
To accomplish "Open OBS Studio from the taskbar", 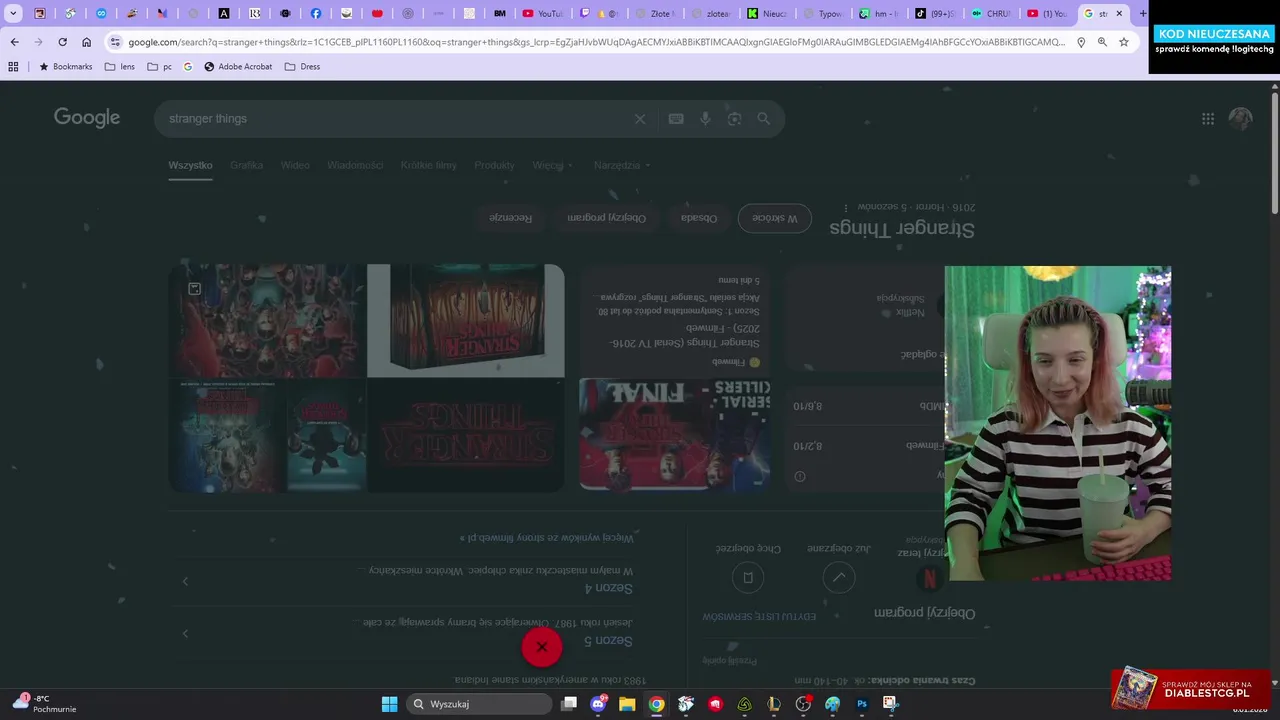I will pyautogui.click(x=803, y=704).
